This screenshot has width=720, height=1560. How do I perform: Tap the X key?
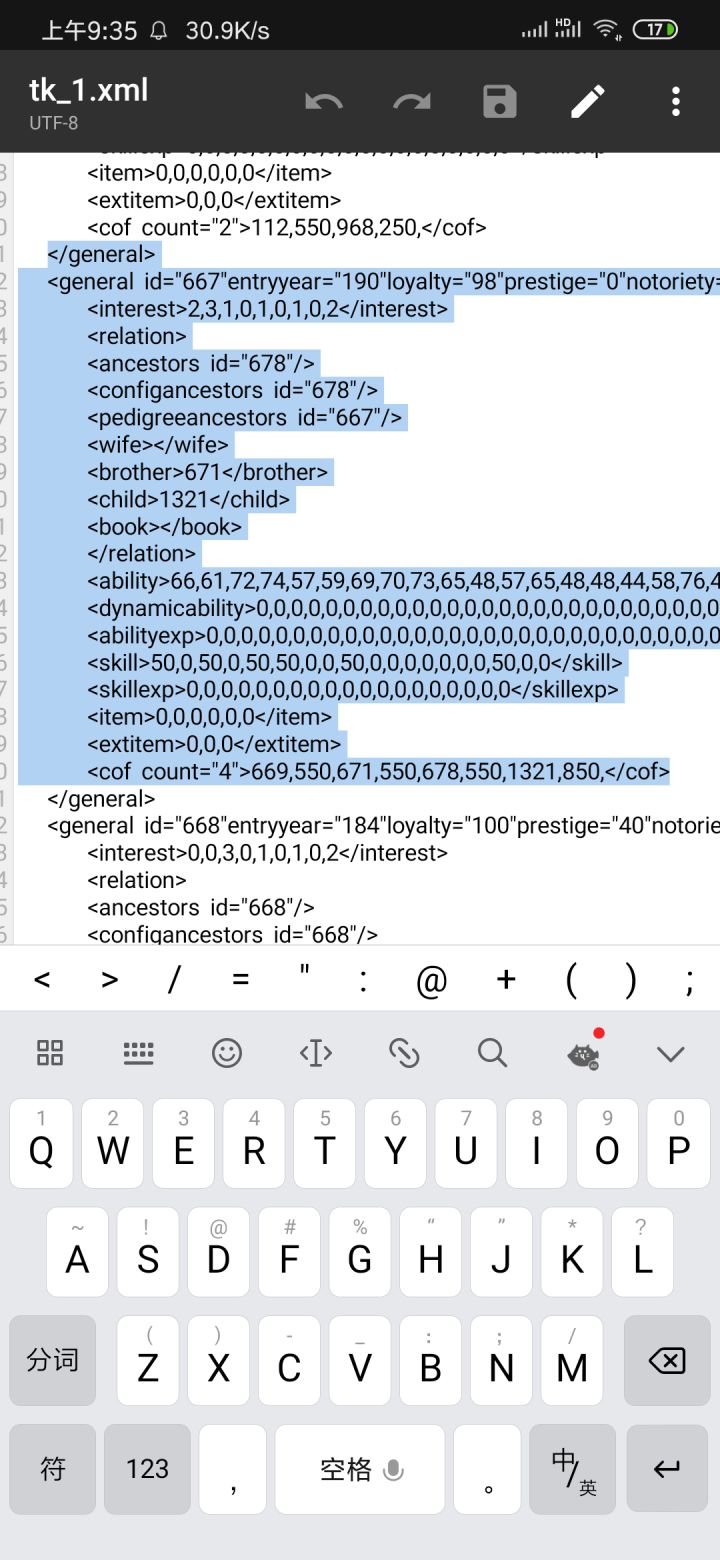coord(218,1360)
